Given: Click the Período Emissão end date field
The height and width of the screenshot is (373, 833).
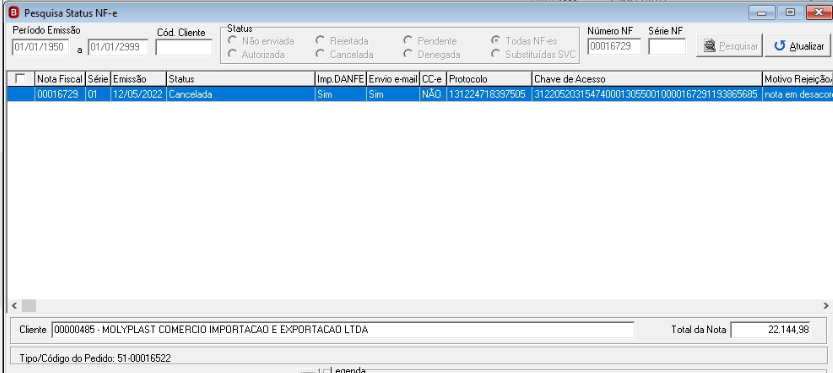Looking at the screenshot, I should 118,47.
